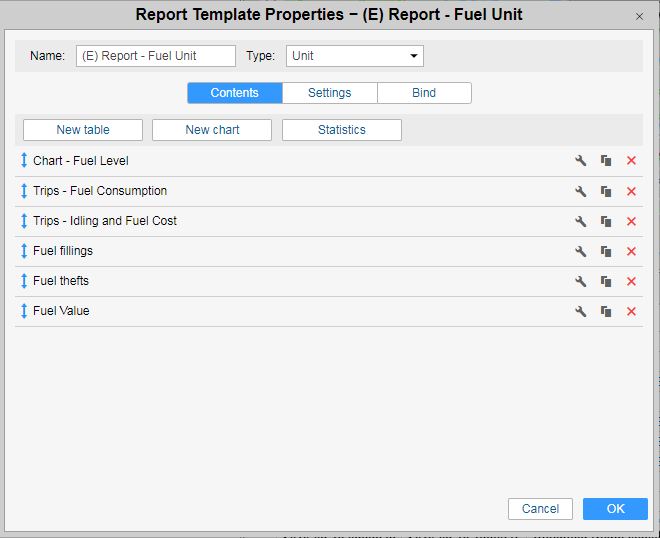Edit Fuel fillings table properties via wrench
This screenshot has height=538, width=660.
click(580, 251)
